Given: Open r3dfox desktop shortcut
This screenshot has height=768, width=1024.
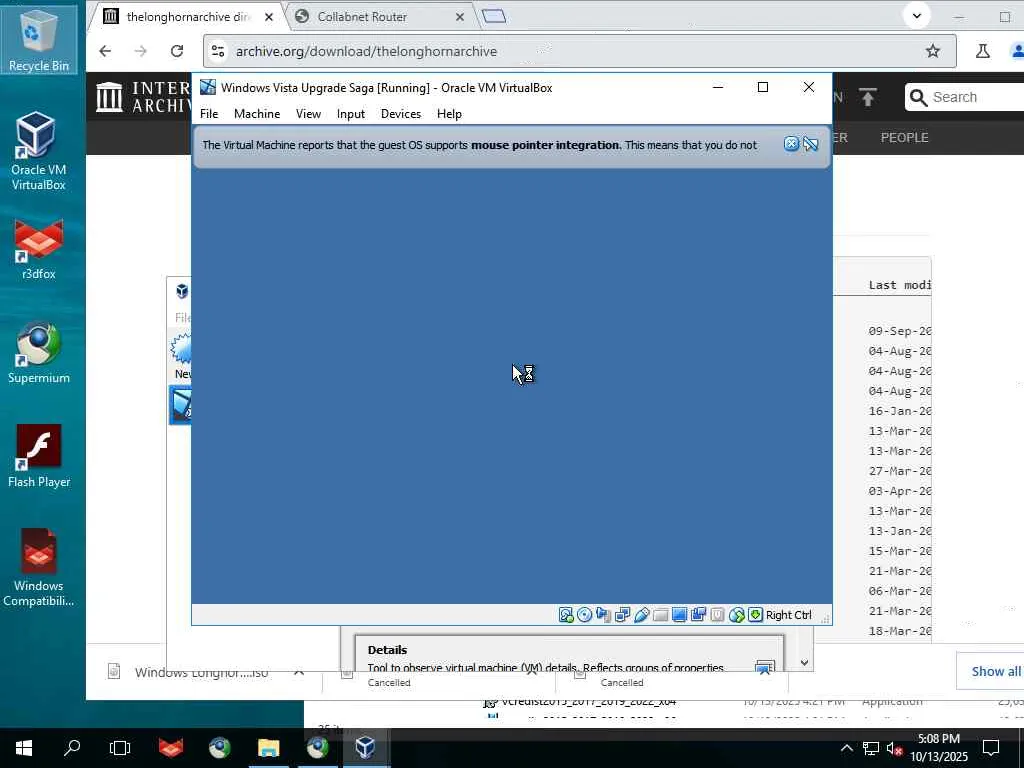Looking at the screenshot, I should click(x=39, y=249).
